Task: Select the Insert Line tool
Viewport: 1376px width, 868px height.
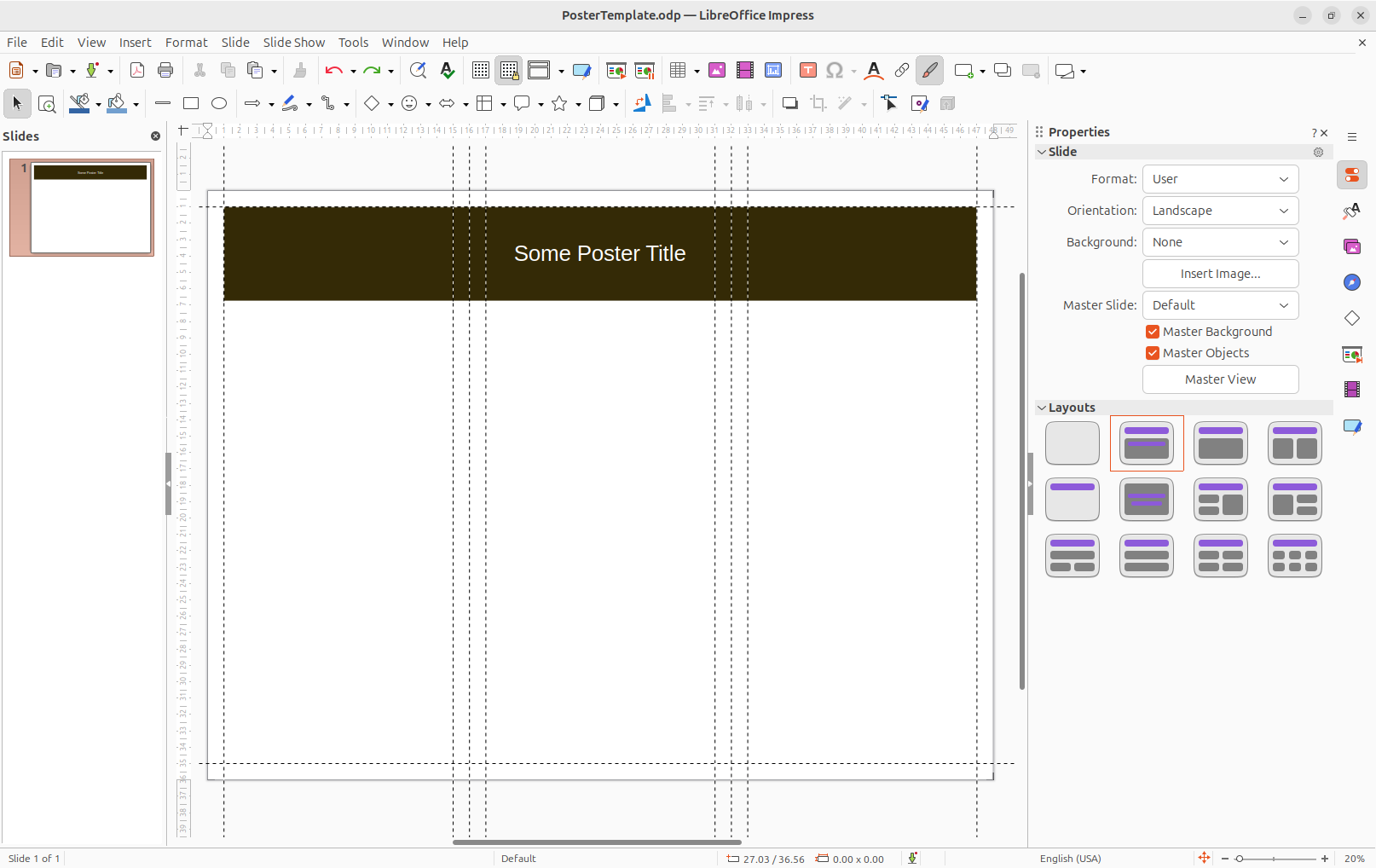Action: click(x=163, y=103)
